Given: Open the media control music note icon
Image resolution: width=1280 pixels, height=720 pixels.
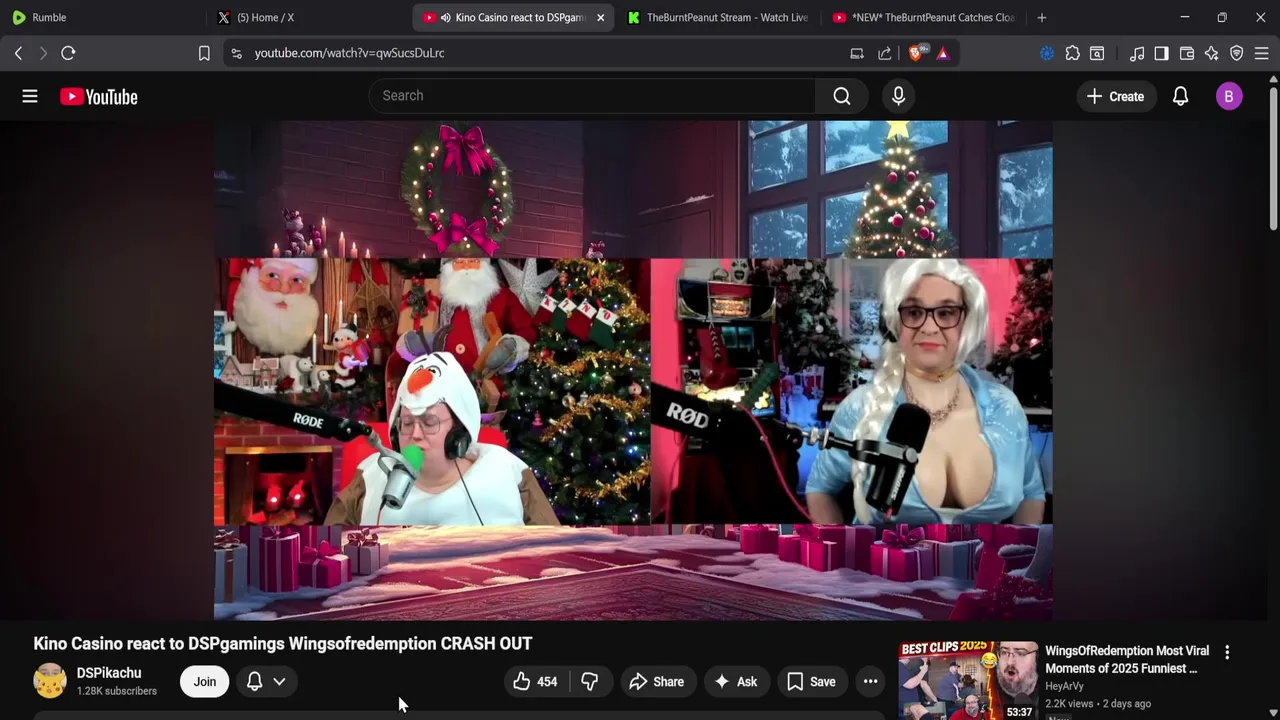Looking at the screenshot, I should point(1137,53).
